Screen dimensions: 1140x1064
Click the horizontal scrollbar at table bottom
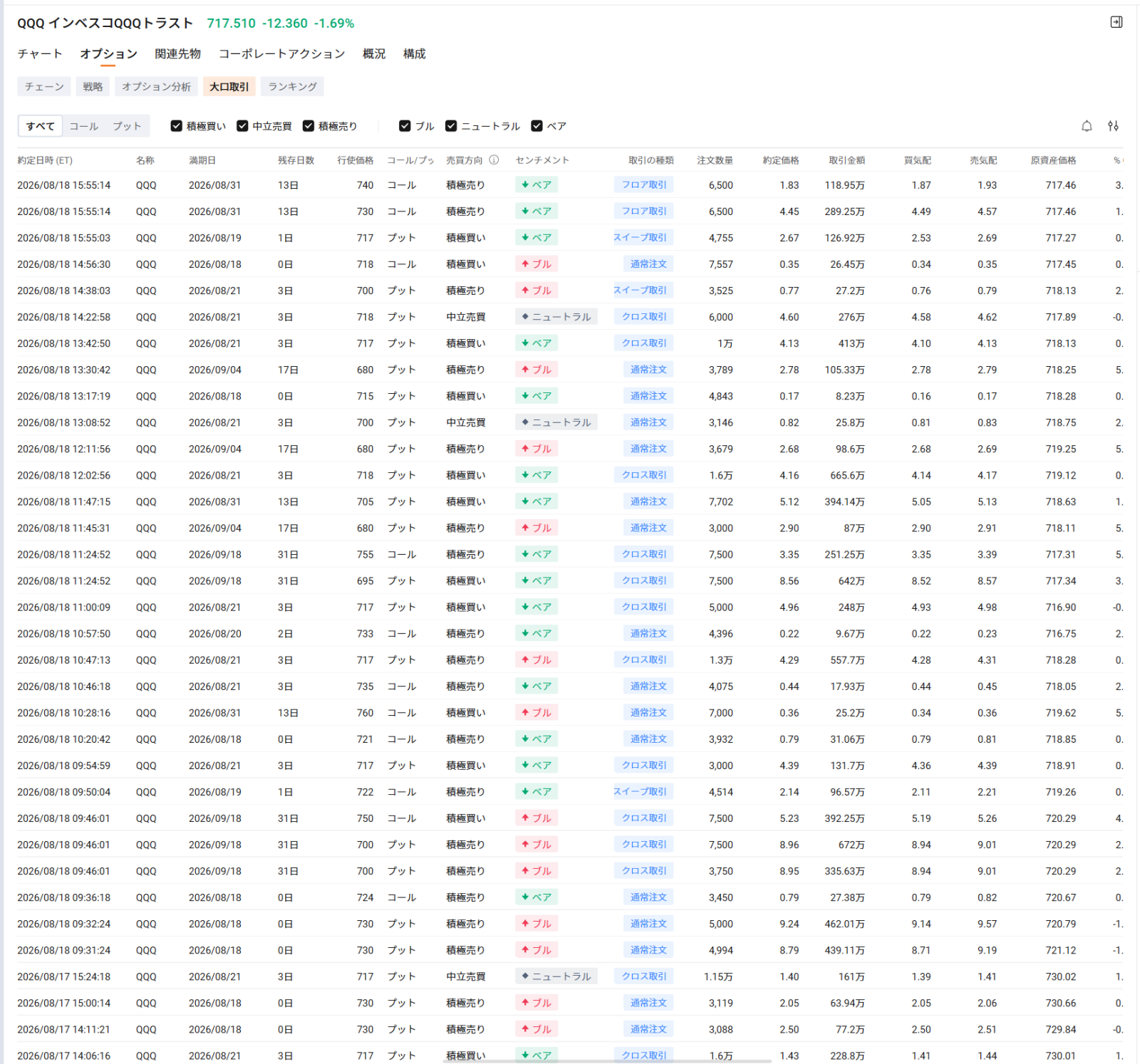607,1061
